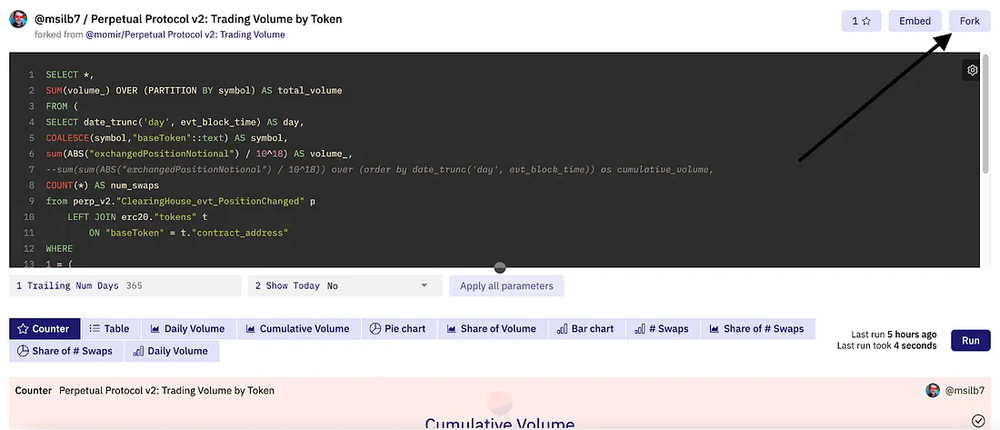The image size is (1000, 430).
Task: Click the verified checkmark icon under @msilb7
Action: (x=977, y=422)
